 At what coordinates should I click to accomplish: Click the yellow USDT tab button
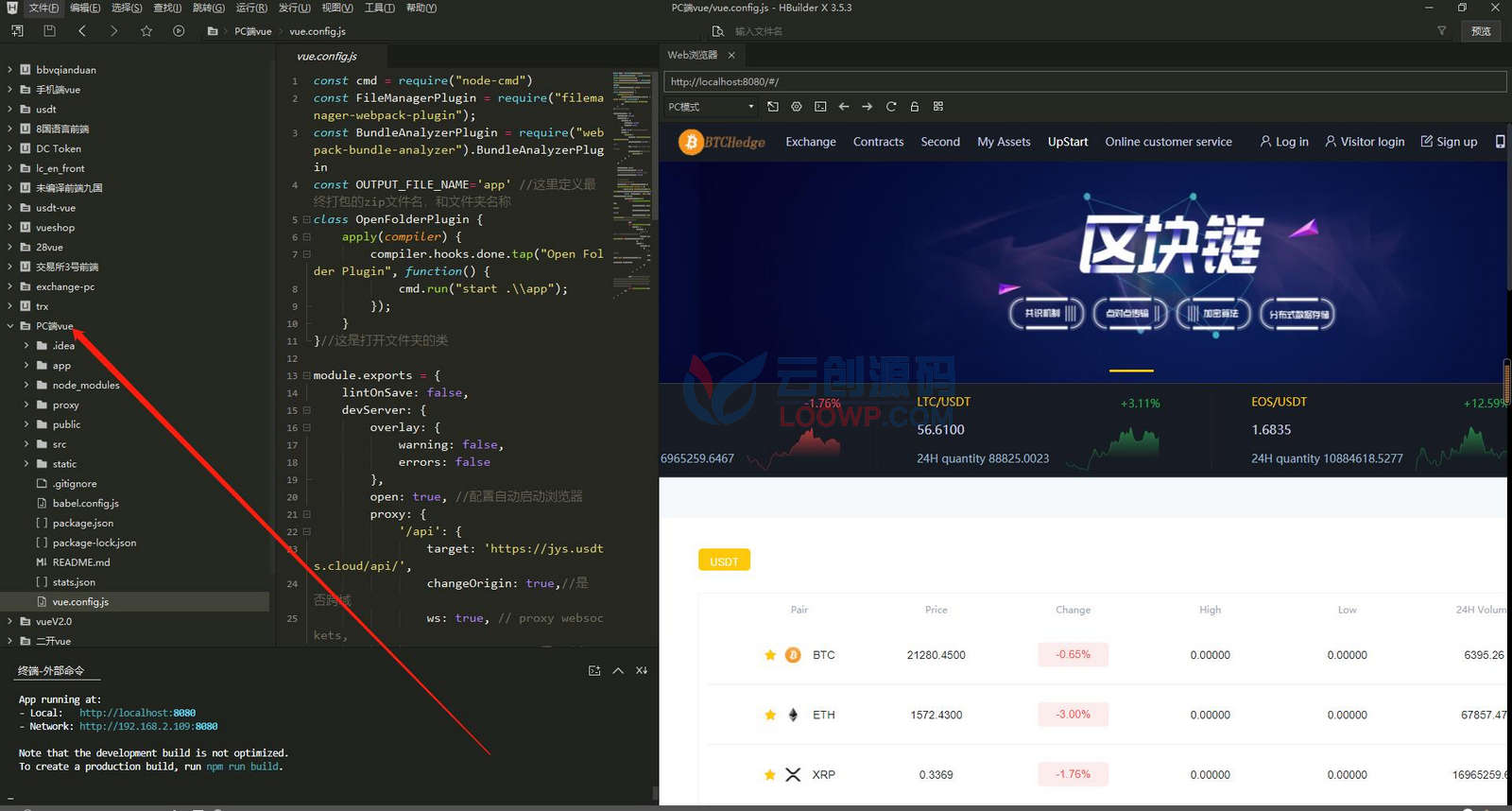click(724, 561)
